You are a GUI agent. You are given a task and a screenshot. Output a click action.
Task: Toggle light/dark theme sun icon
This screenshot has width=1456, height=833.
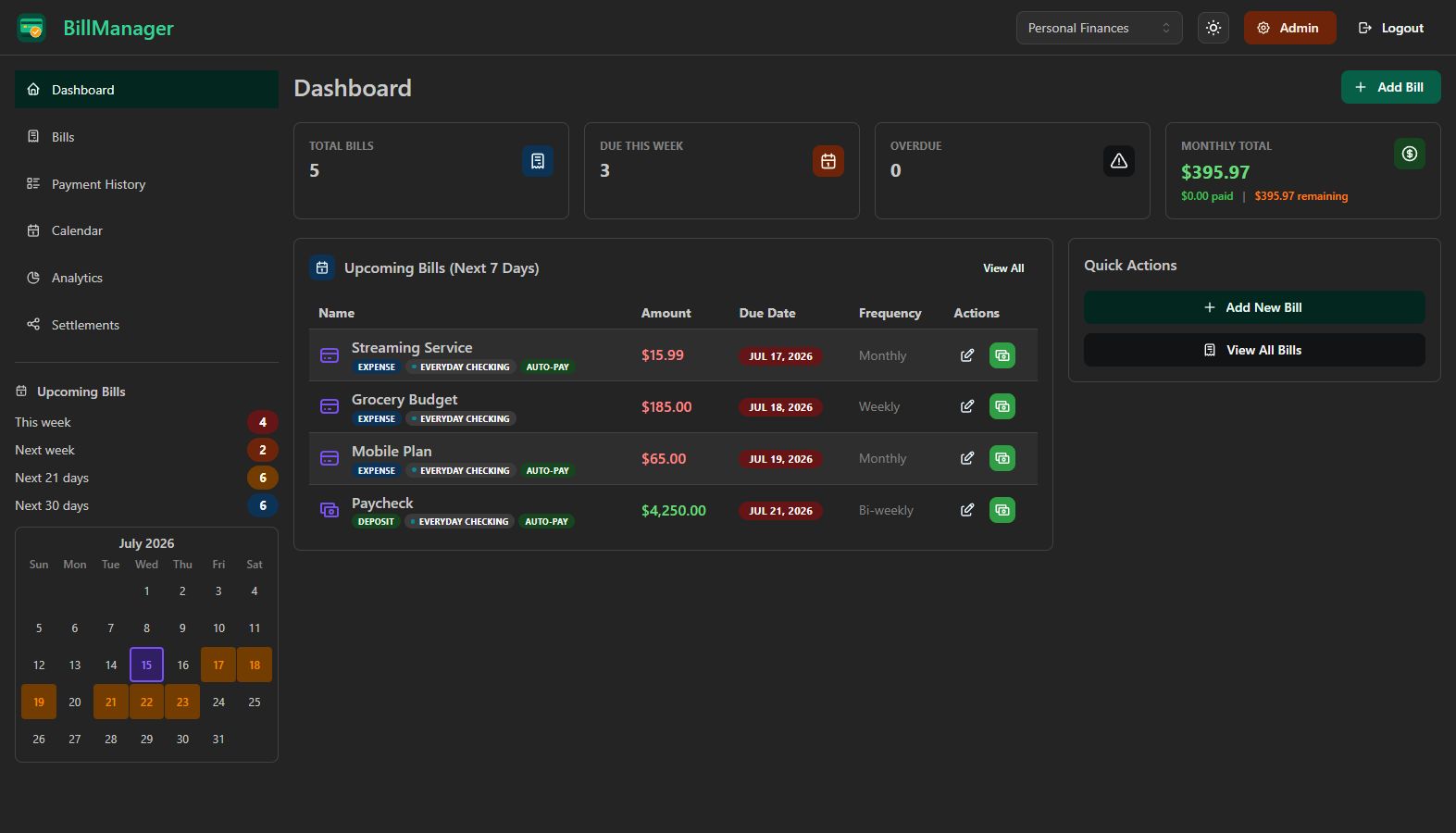(x=1213, y=28)
